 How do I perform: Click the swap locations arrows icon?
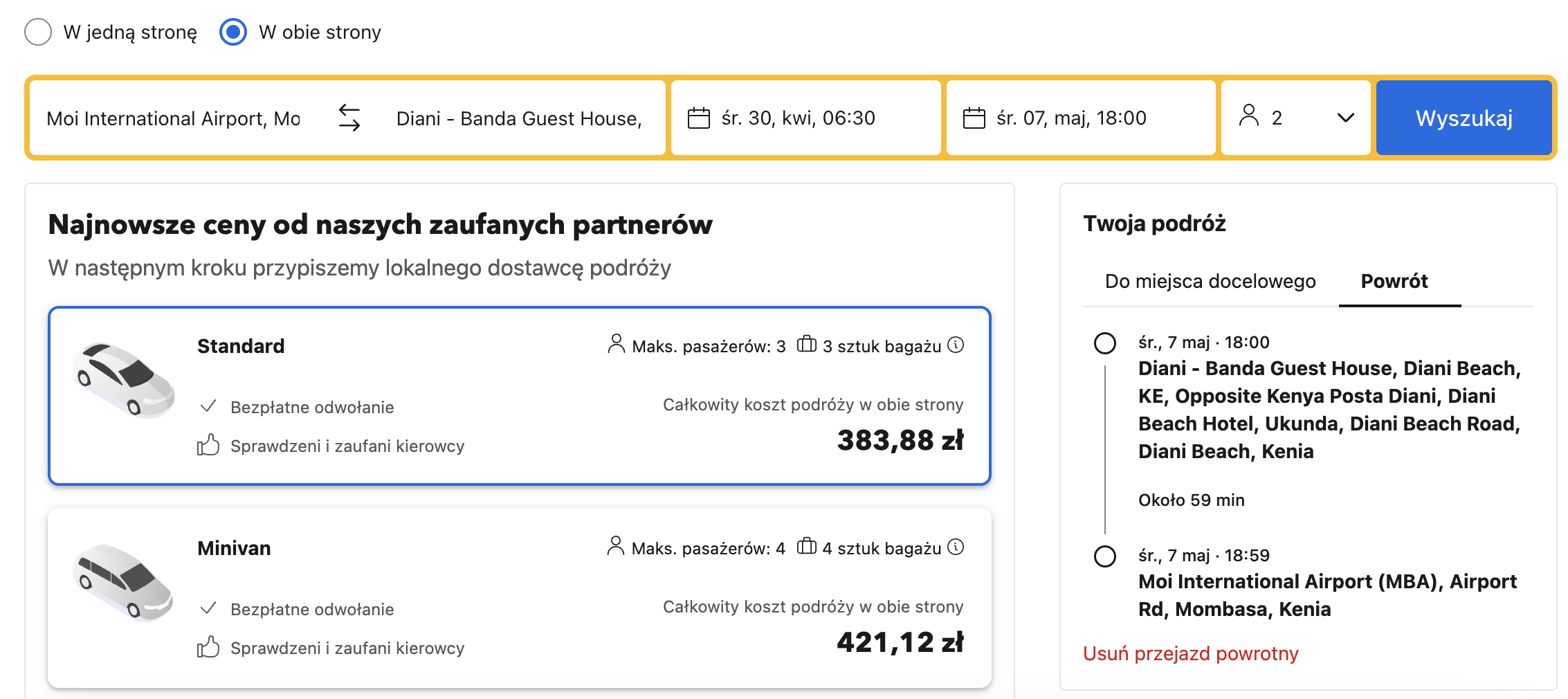click(x=349, y=118)
